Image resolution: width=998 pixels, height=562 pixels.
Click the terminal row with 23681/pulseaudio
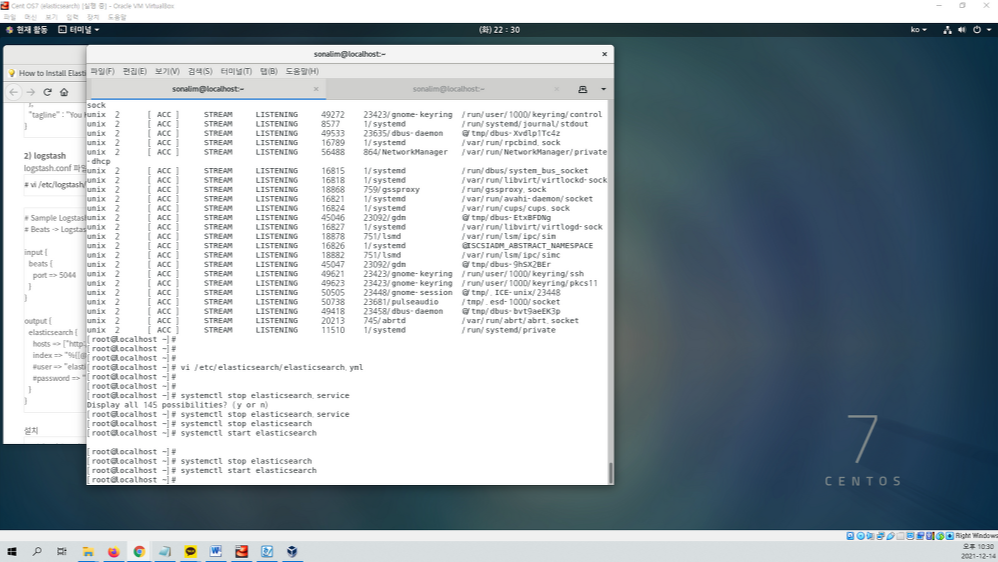[x=323, y=302]
